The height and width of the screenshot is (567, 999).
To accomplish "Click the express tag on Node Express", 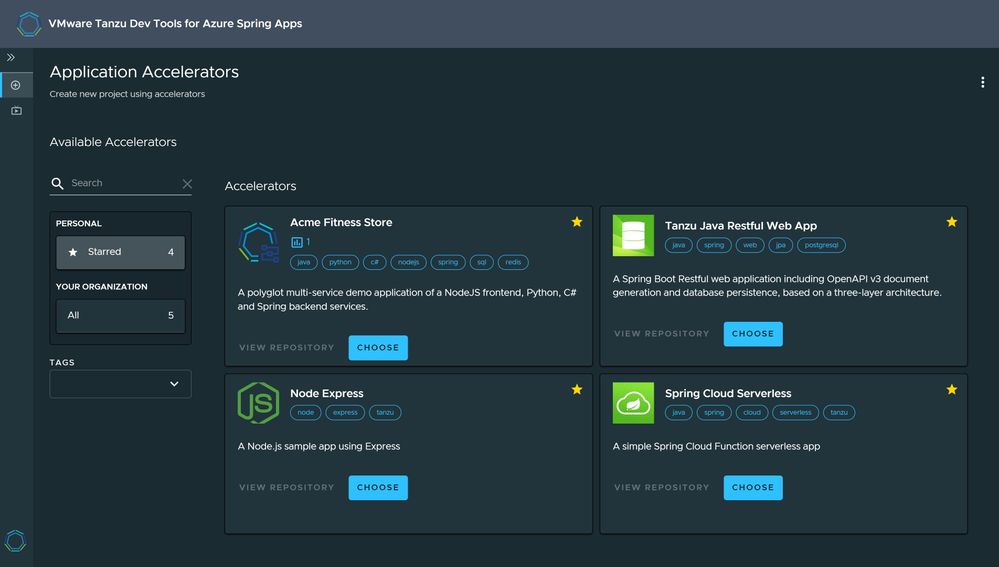I will (x=345, y=413).
